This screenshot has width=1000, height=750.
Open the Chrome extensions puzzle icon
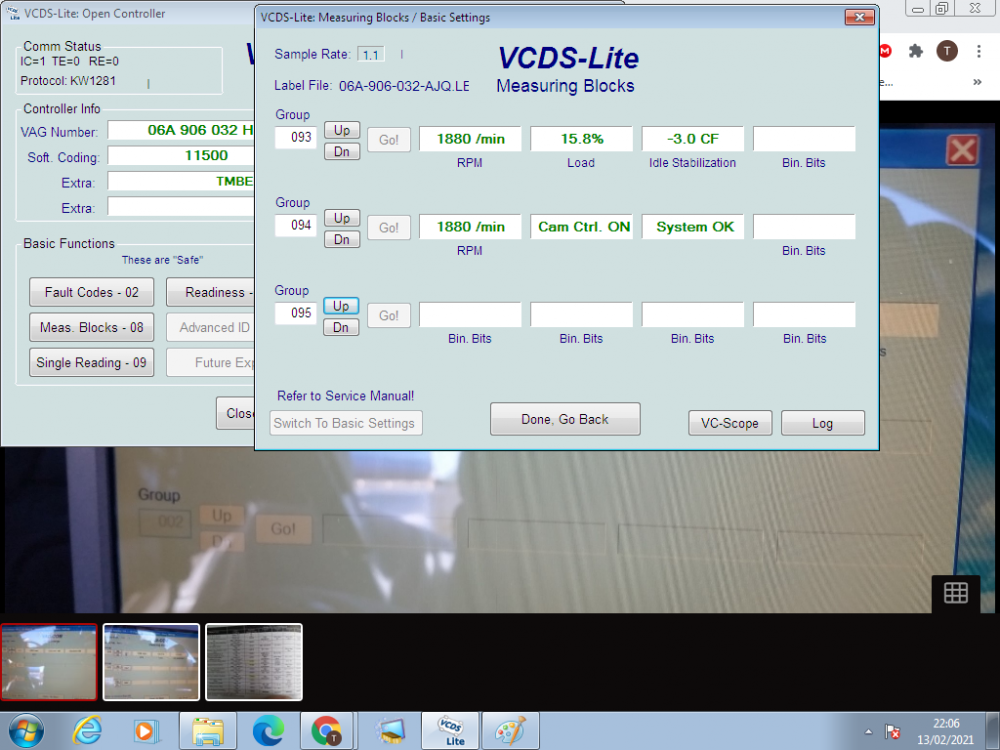[915, 51]
